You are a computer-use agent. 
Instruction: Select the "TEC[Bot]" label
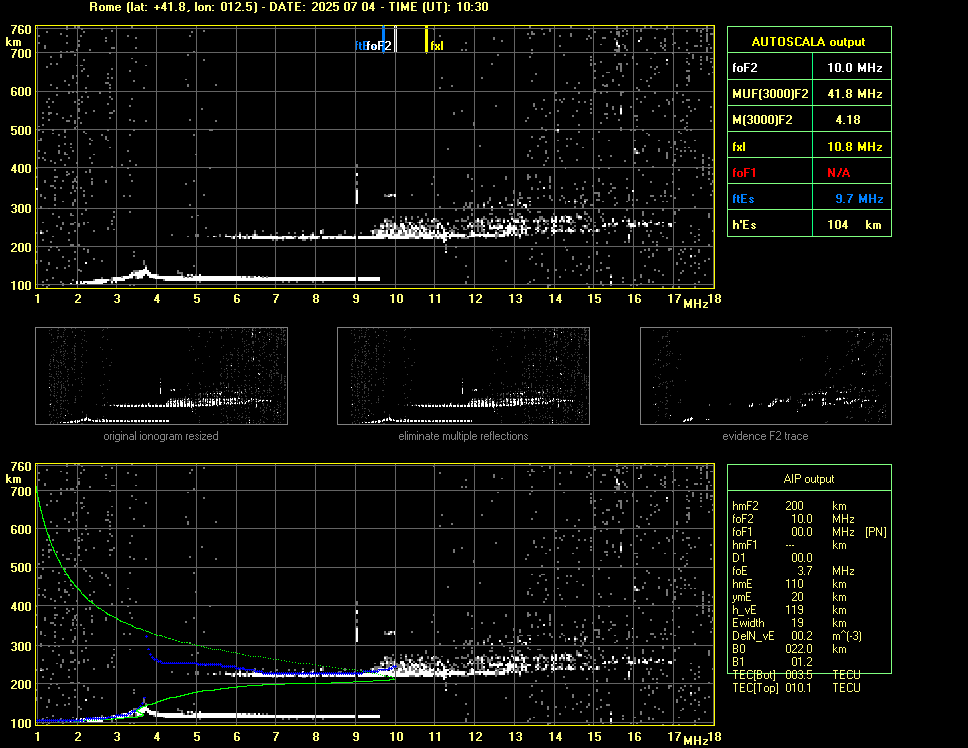pyautogui.click(x=755, y=675)
